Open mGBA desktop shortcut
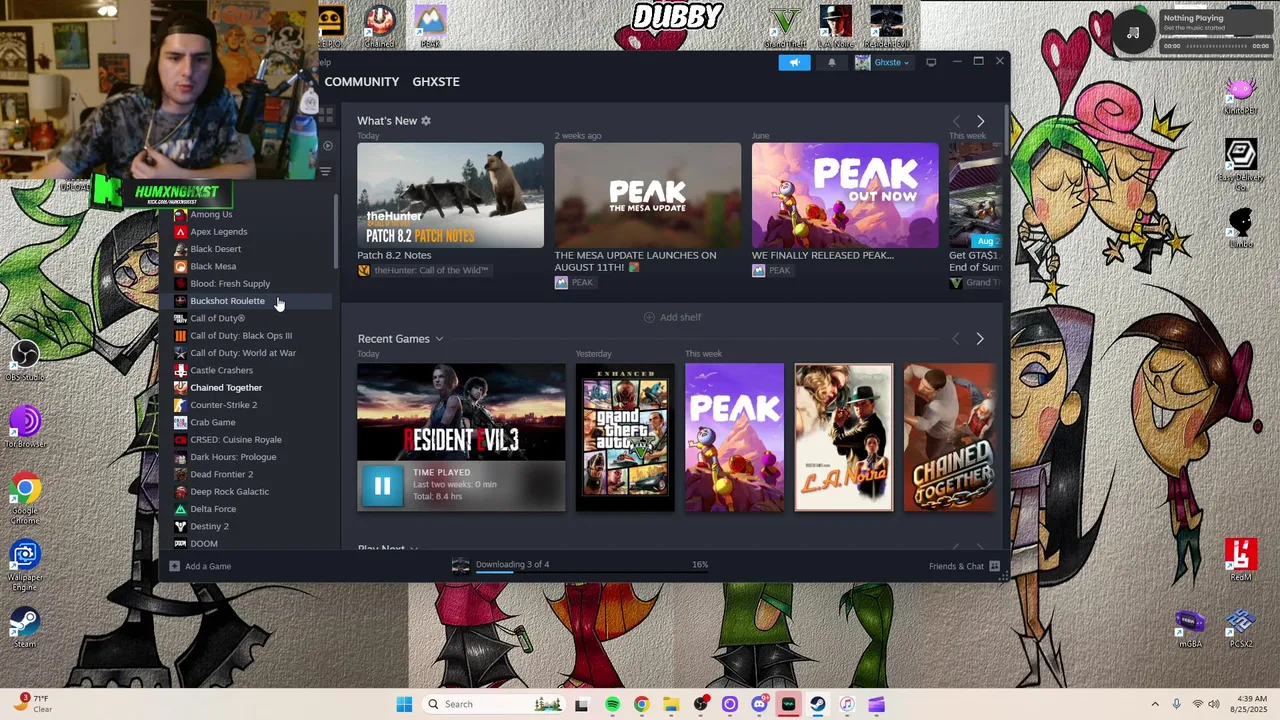This screenshot has height=720, width=1280. [1190, 628]
